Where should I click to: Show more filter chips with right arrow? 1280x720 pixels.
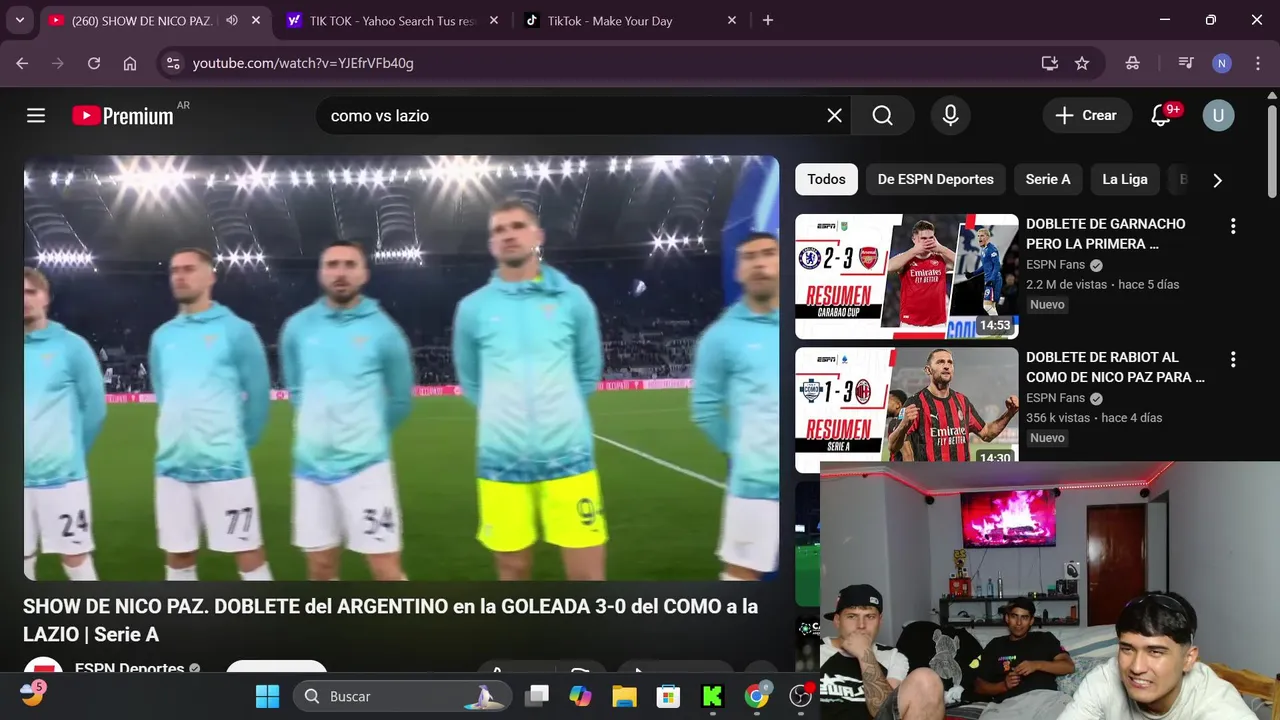point(1217,180)
